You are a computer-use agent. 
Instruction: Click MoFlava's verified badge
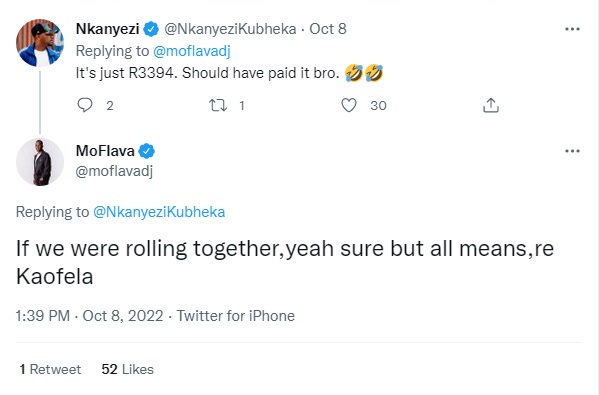pyautogui.click(x=147, y=151)
